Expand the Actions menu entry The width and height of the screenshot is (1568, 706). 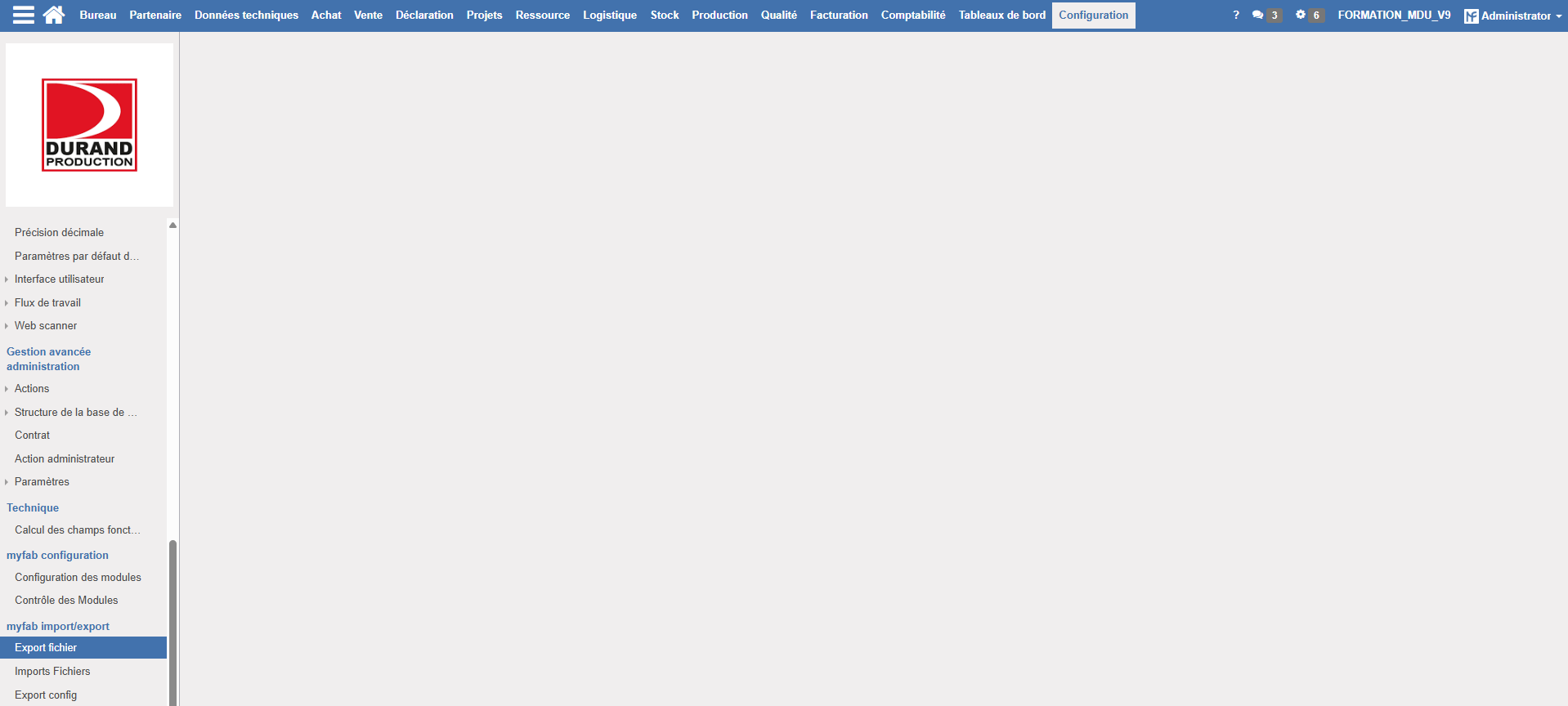pos(32,389)
